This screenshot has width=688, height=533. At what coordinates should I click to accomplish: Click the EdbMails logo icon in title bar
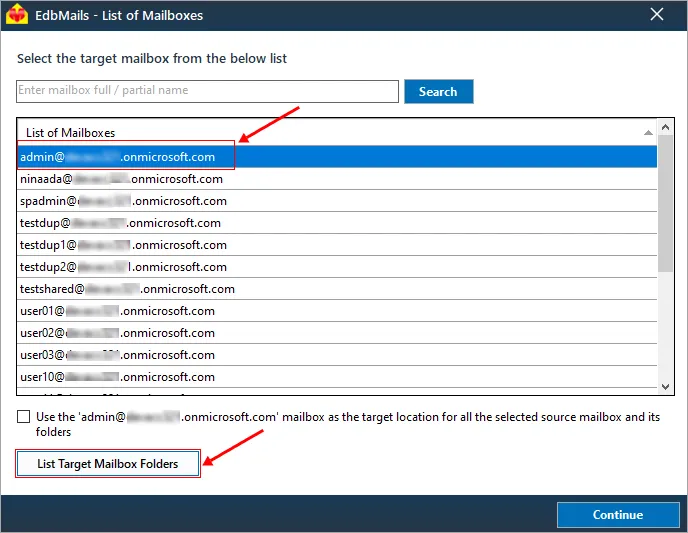pyautogui.click(x=17, y=14)
